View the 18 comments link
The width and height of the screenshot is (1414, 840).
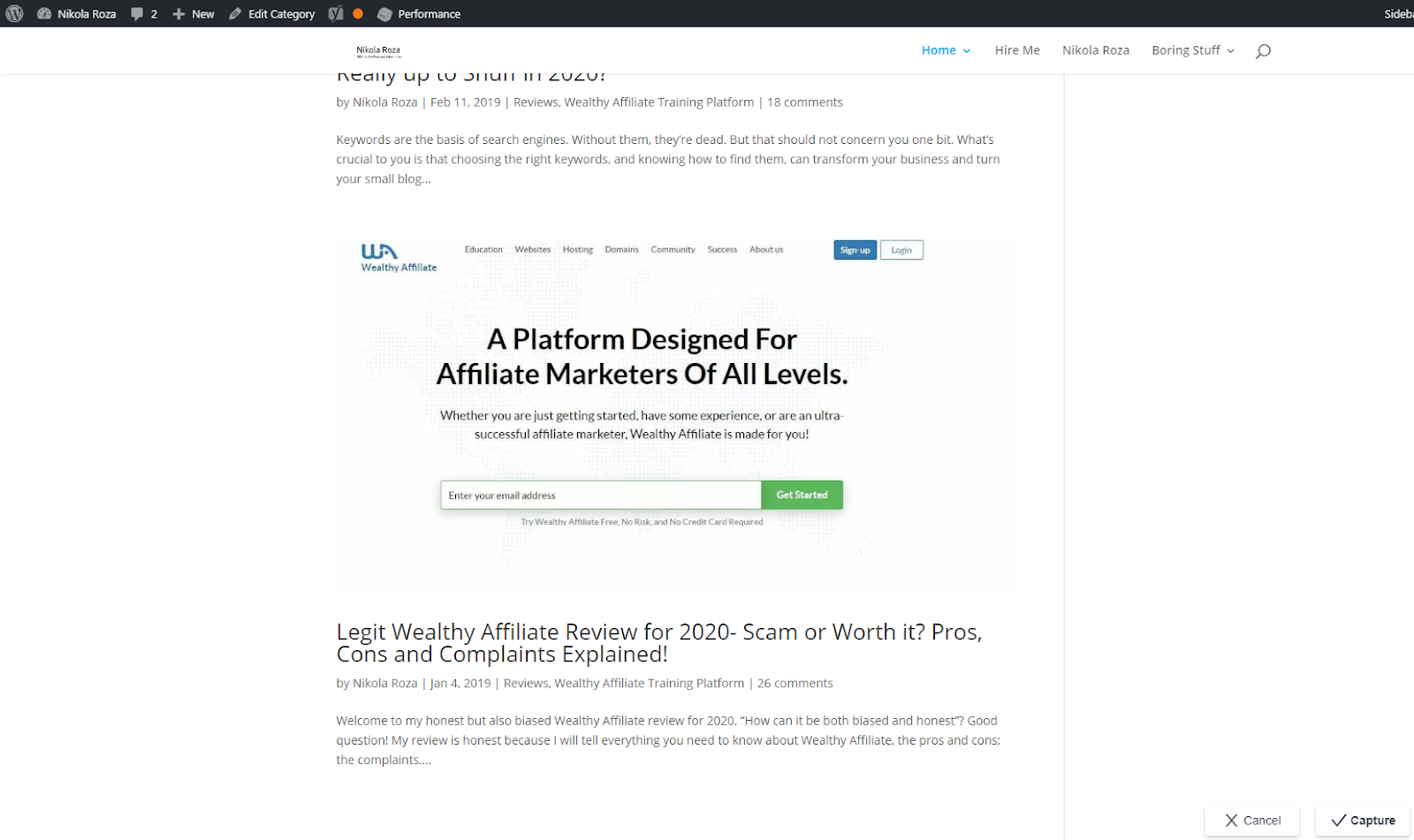(x=805, y=102)
